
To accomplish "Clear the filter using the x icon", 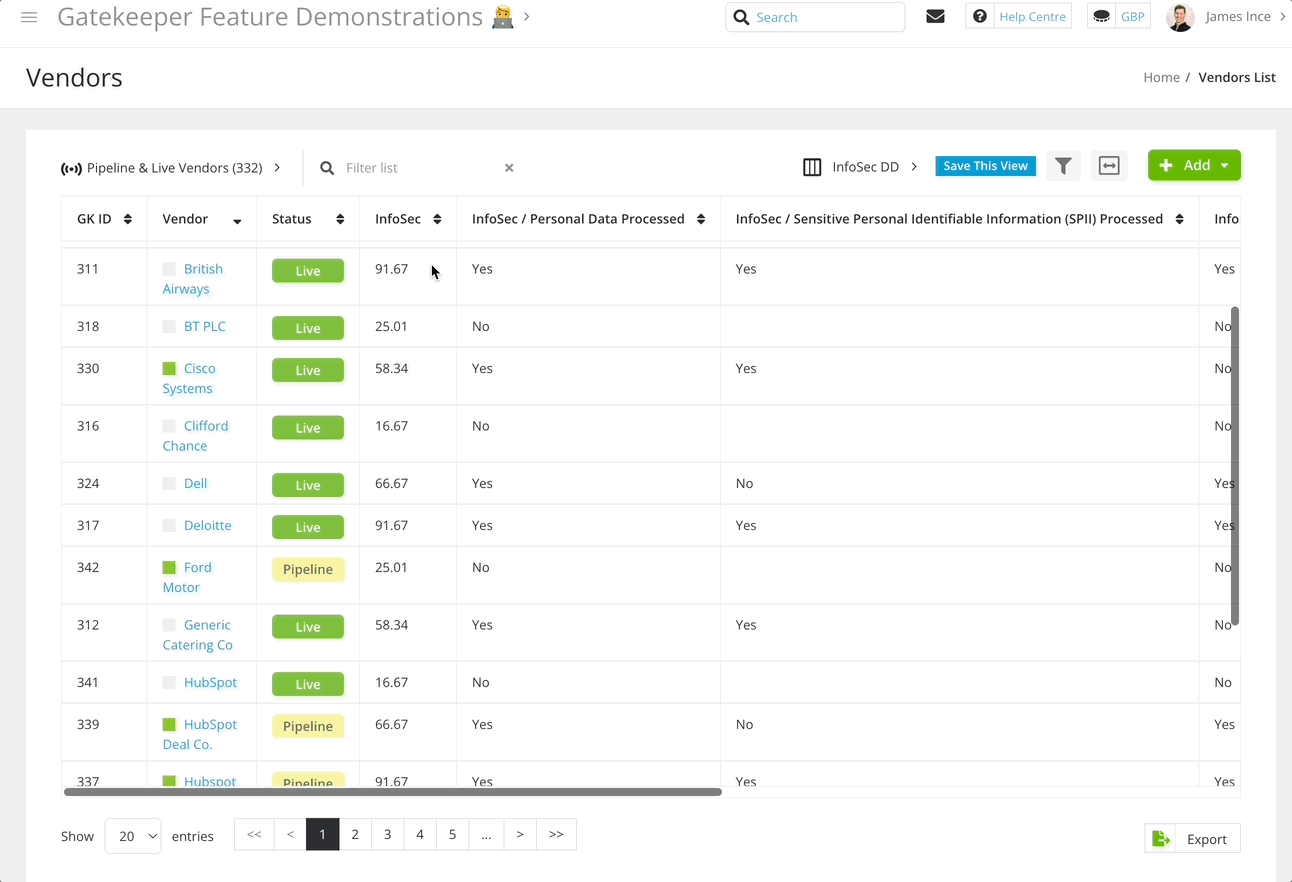I will [509, 168].
